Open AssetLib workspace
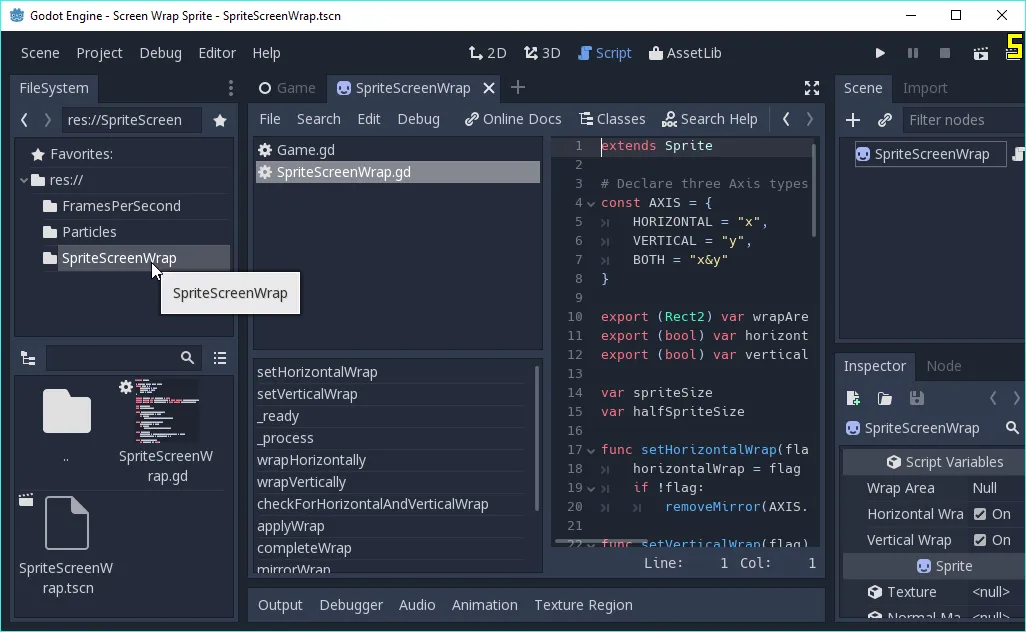 pyautogui.click(x=684, y=53)
